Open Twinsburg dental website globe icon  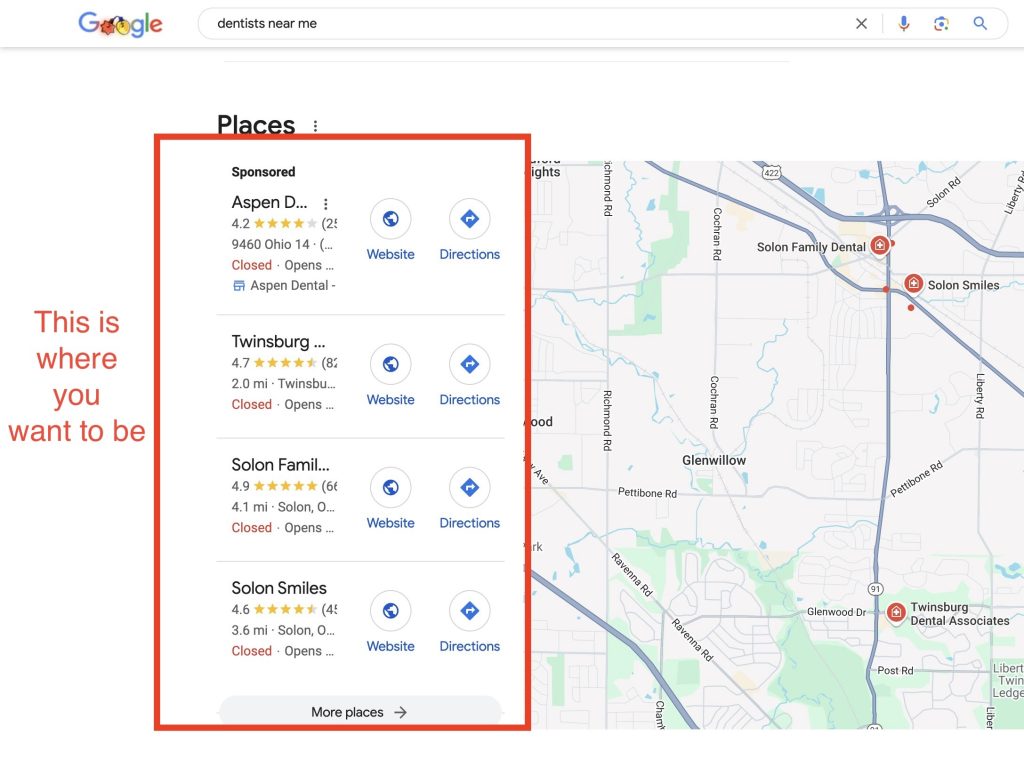pos(390,365)
